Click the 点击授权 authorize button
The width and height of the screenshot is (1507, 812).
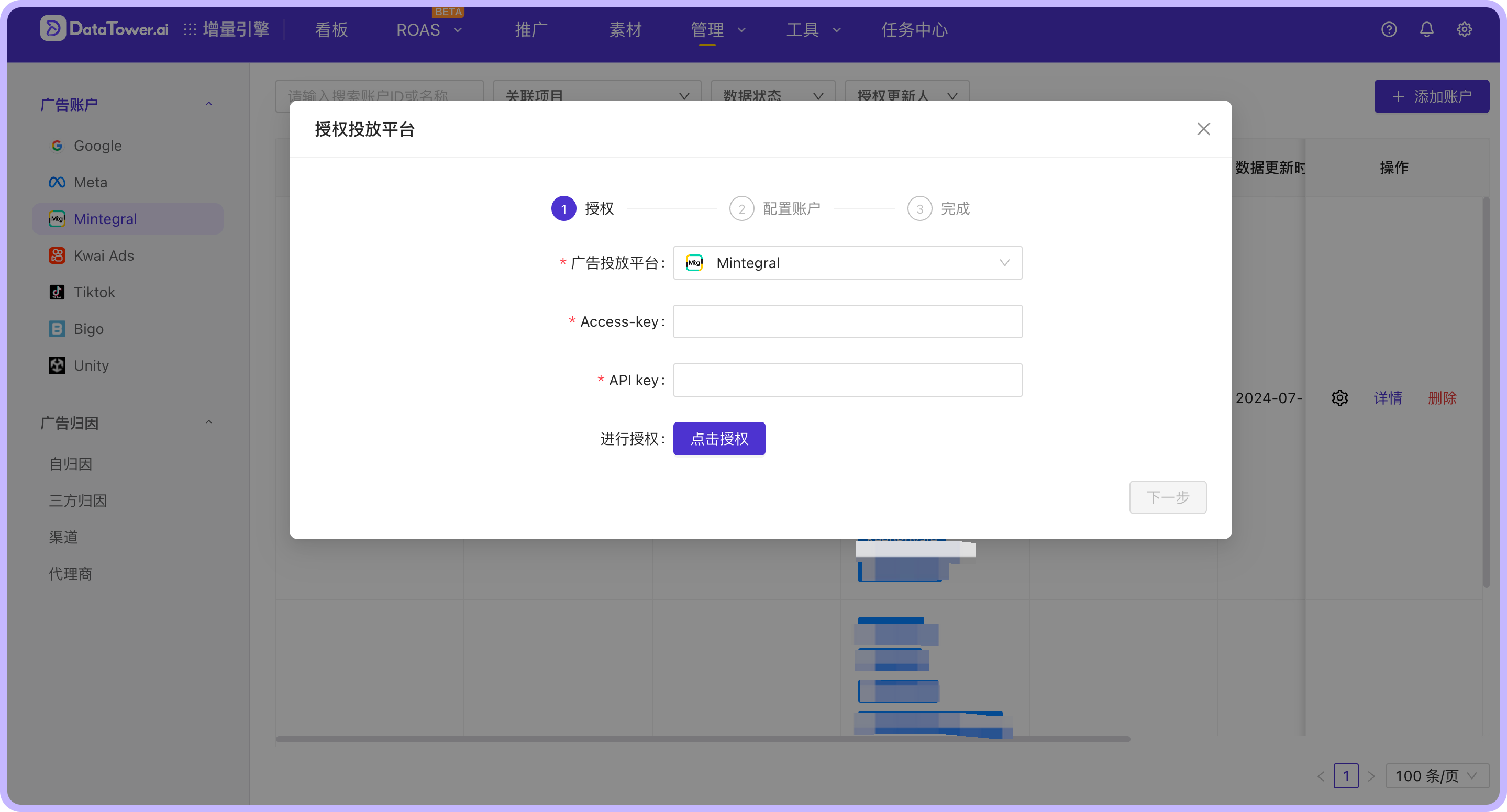(719, 438)
